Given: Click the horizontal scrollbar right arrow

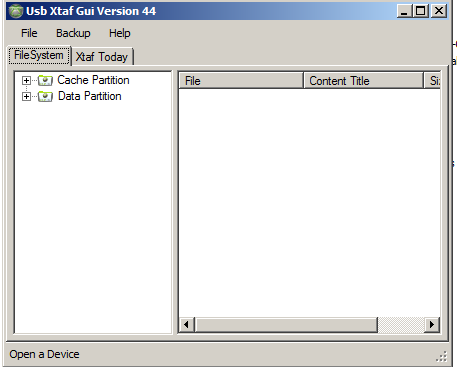Looking at the screenshot, I should pos(432,325).
